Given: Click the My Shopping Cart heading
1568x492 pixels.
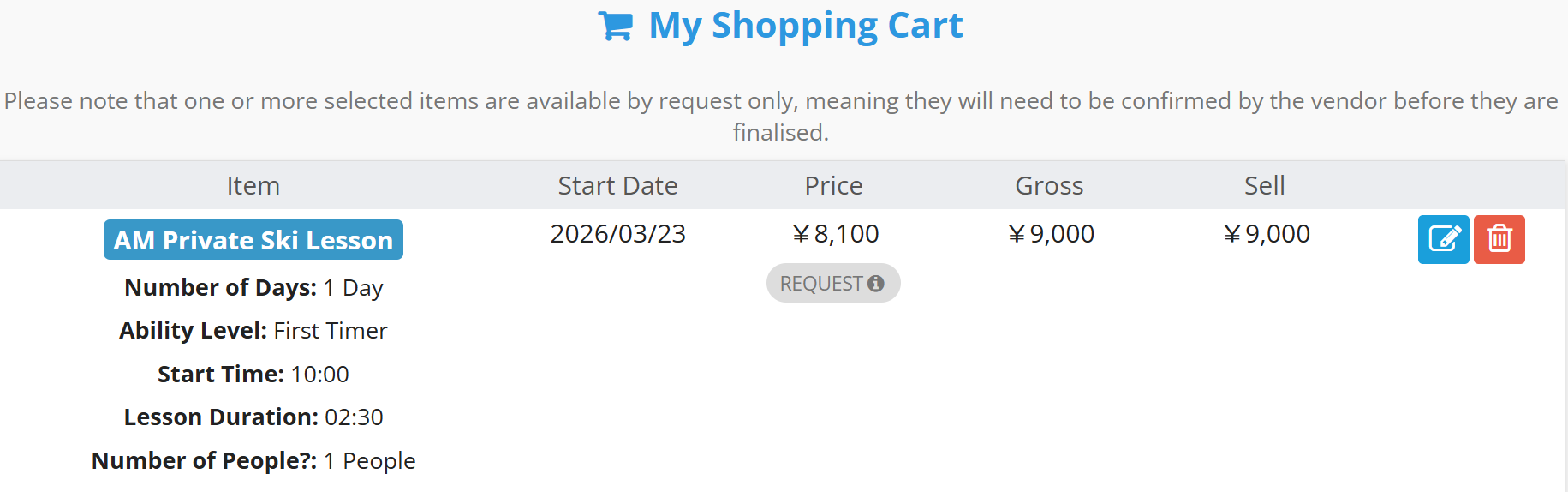Looking at the screenshot, I should [x=805, y=26].
